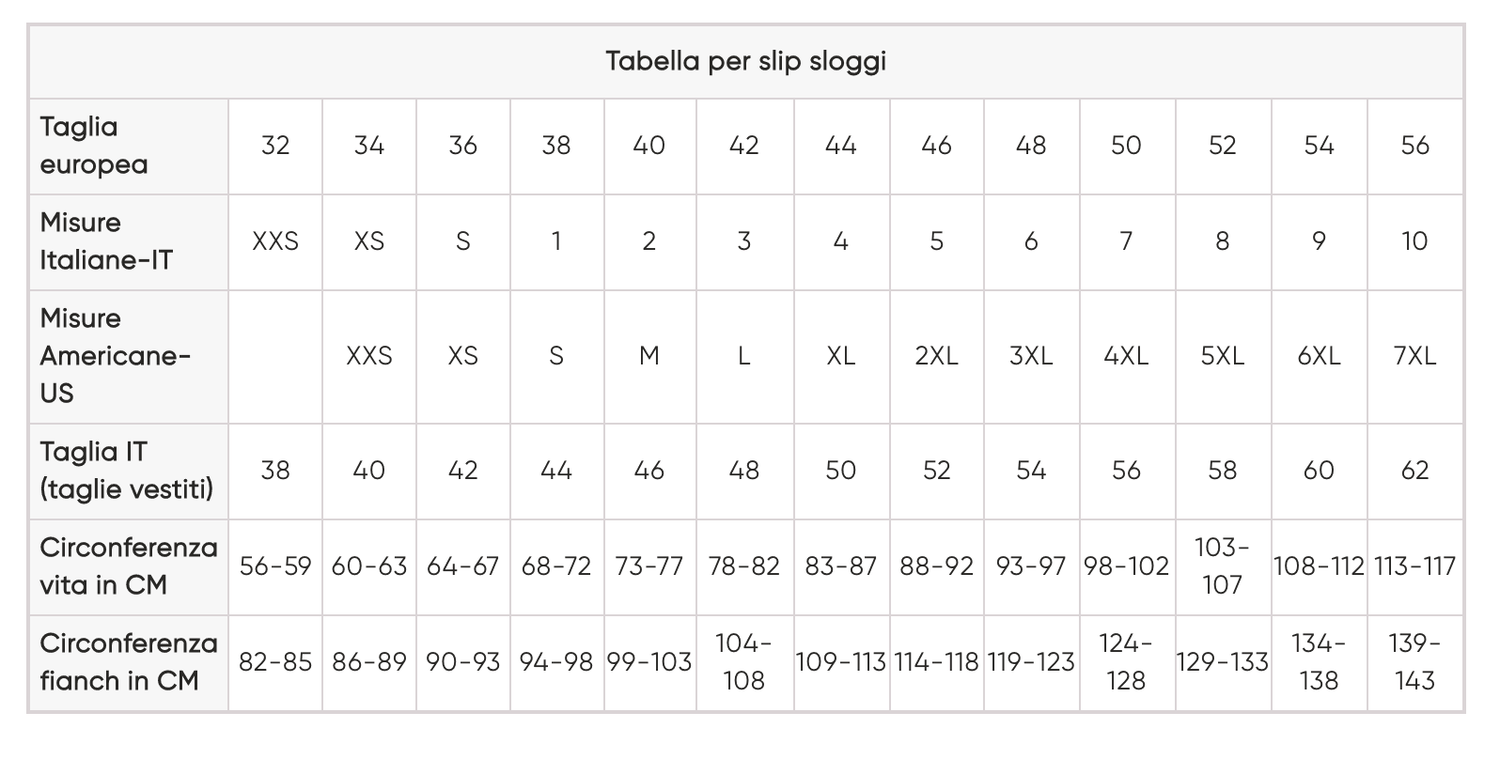Click the XXS cell in Italian sizes row
This screenshot has height=759, width=1500.
coord(275,242)
